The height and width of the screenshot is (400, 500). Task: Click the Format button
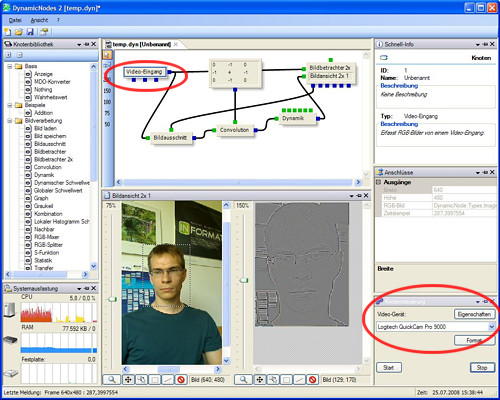tap(474, 340)
